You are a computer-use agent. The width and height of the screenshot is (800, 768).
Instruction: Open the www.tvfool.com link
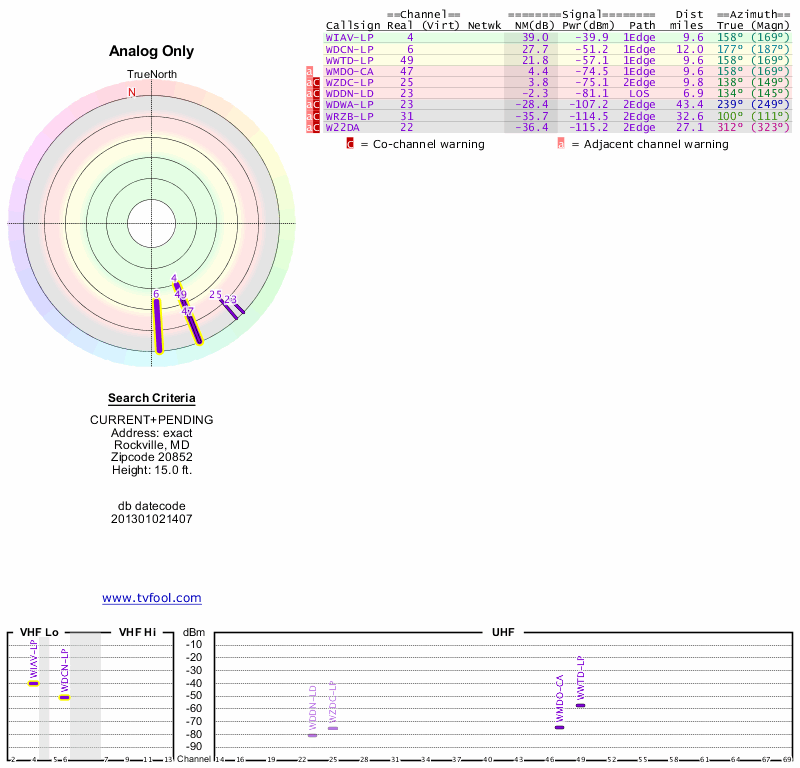152,598
